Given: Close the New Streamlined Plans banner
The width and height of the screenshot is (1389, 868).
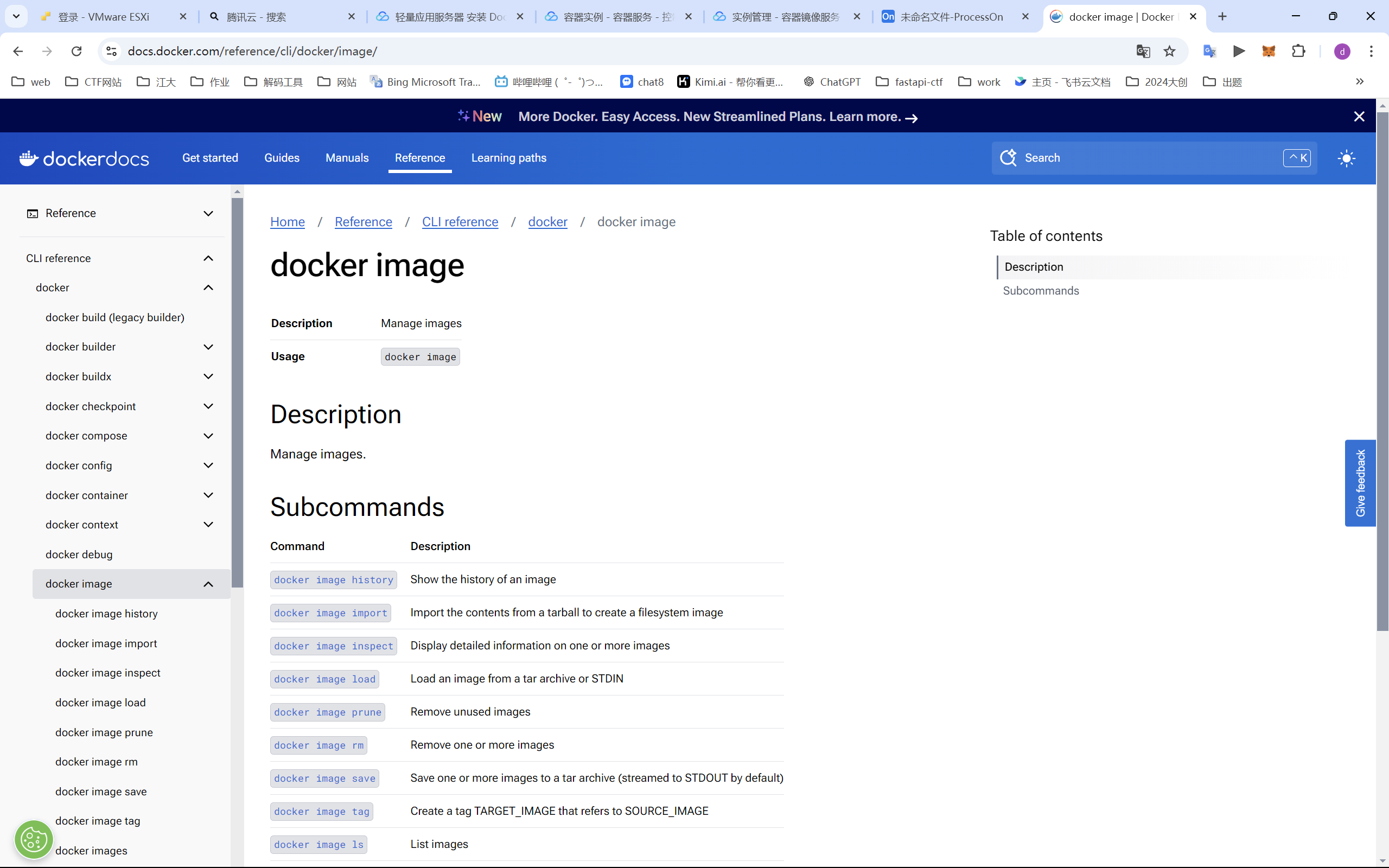Looking at the screenshot, I should tap(1359, 117).
